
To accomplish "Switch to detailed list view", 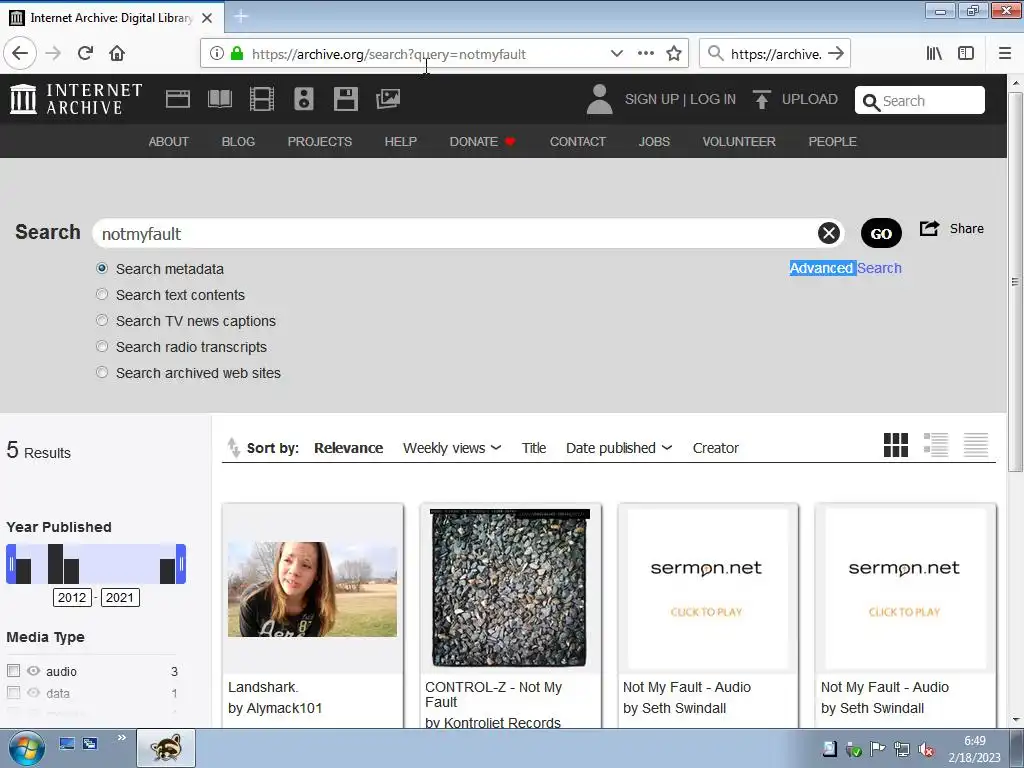I will (936, 445).
